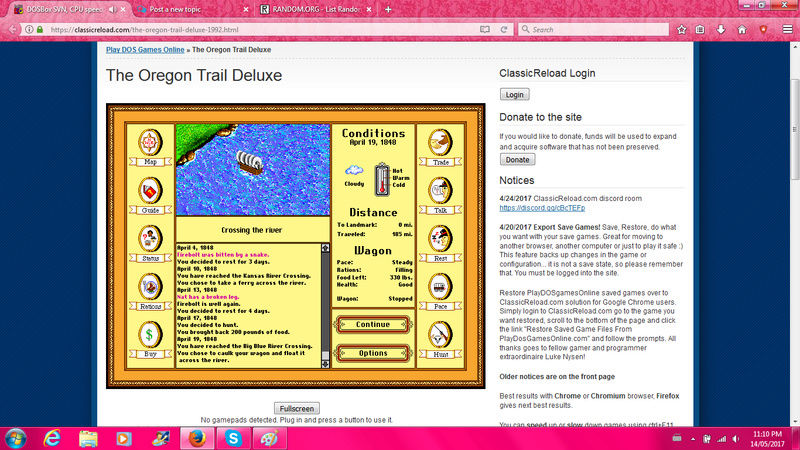Click the wagon river crossing image
Screen dimensions: 800x450
[253, 169]
